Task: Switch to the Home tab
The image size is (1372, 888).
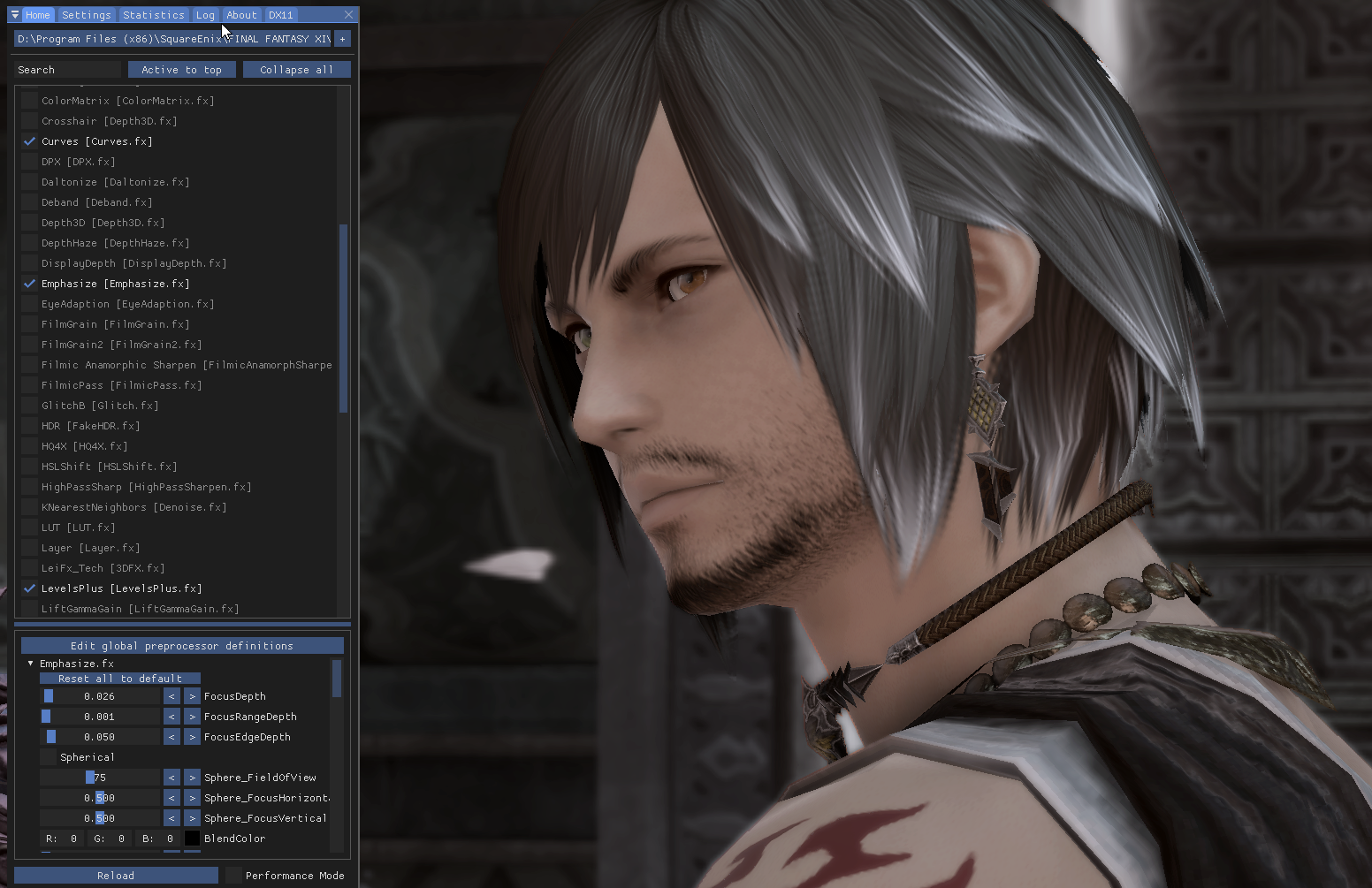Action: pyautogui.click(x=37, y=15)
